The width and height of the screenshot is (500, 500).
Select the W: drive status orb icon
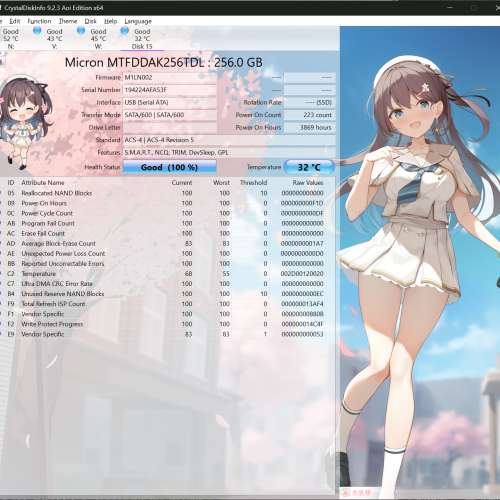click(81, 31)
